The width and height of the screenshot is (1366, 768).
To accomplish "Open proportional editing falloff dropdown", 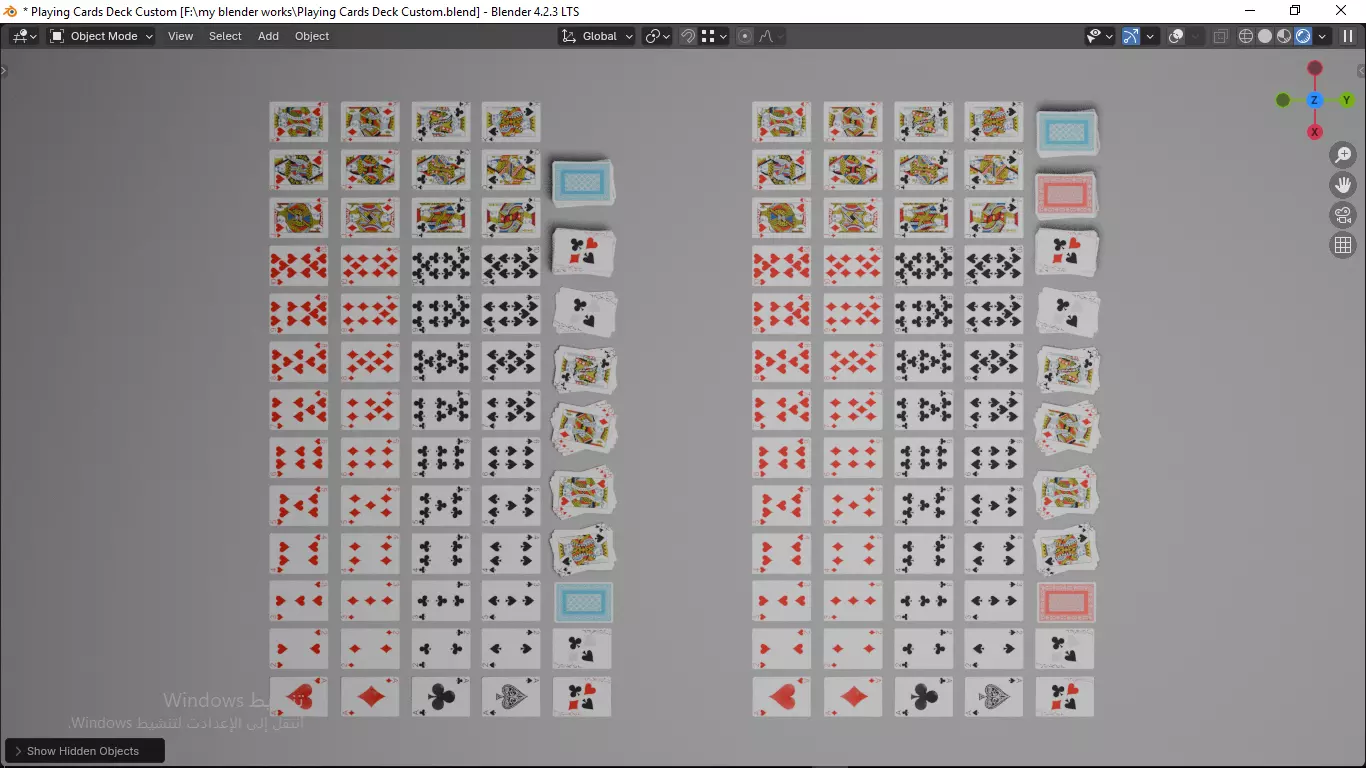I will (770, 36).
